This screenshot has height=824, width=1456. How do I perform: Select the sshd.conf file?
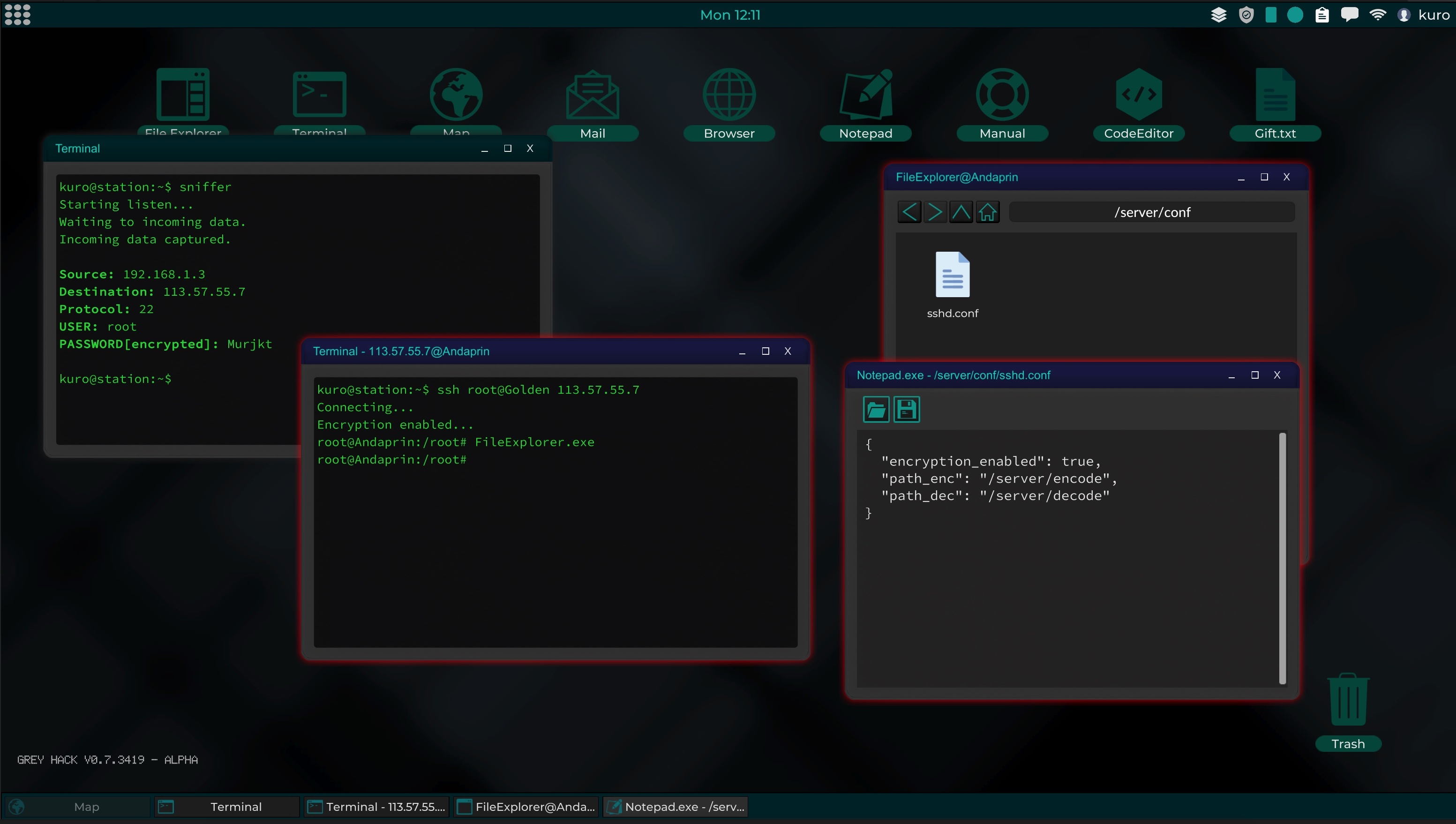(x=953, y=285)
